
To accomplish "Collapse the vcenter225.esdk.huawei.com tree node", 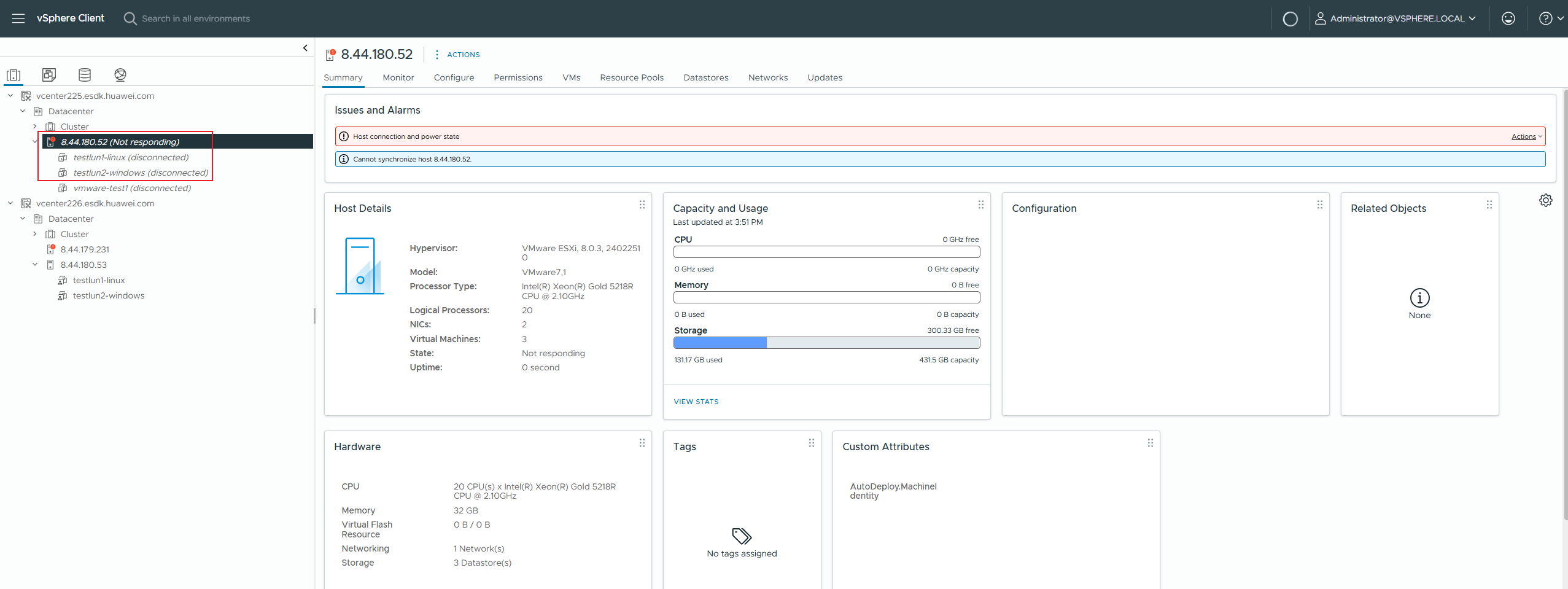I will tap(10, 96).
